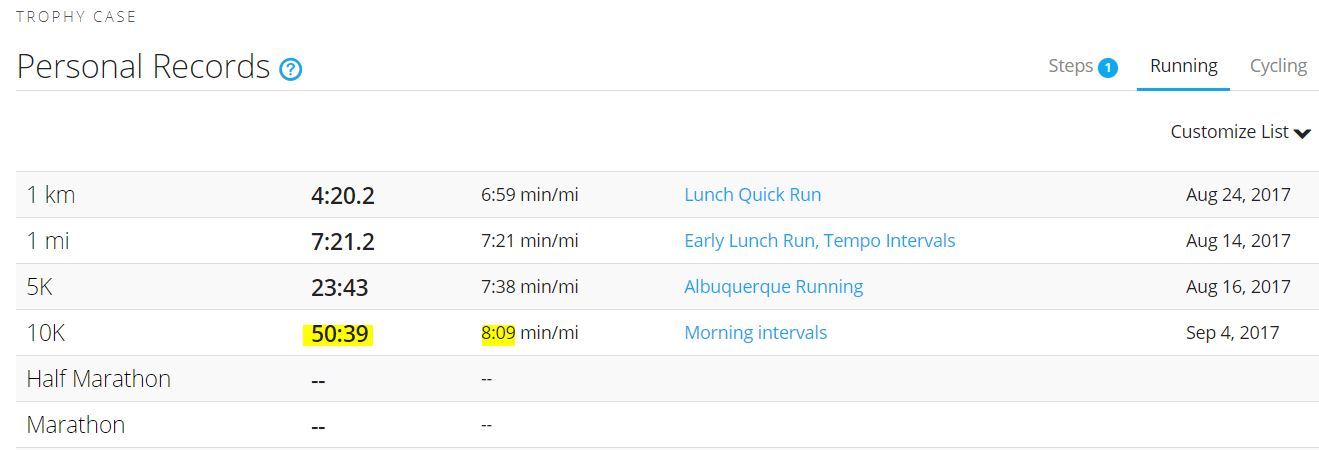1319x450 pixels.
Task: Click the highlighted 50:39 10K time
Action: 339,334
